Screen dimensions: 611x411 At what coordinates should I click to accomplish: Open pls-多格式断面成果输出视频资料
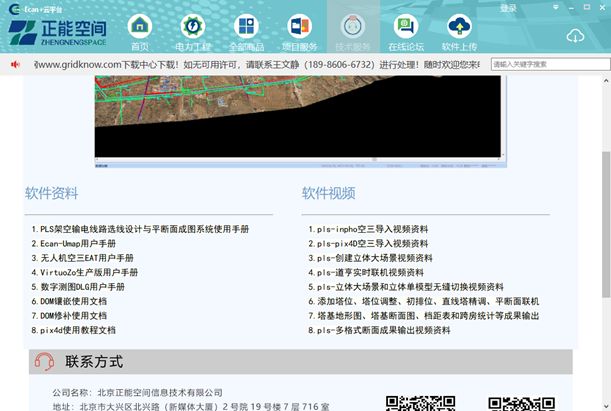(379, 330)
